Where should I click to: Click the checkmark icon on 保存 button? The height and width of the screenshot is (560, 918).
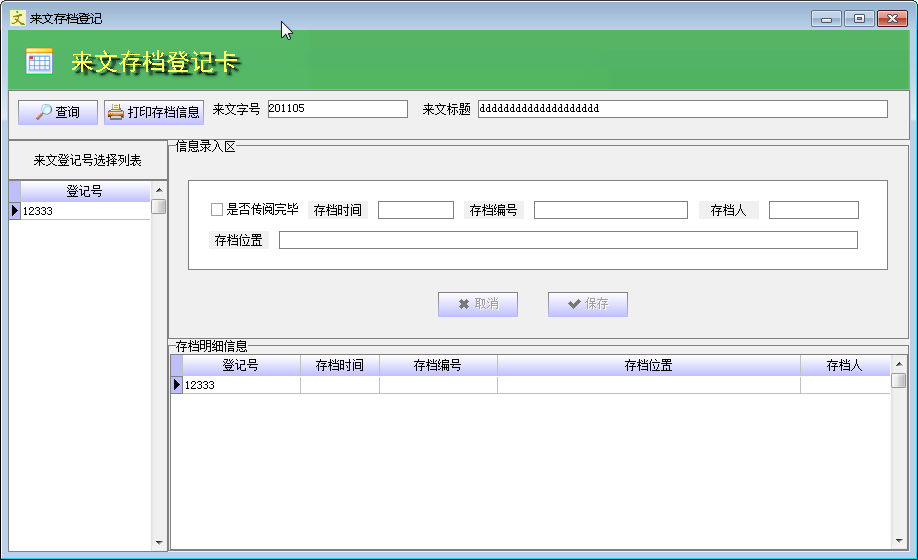(x=574, y=304)
